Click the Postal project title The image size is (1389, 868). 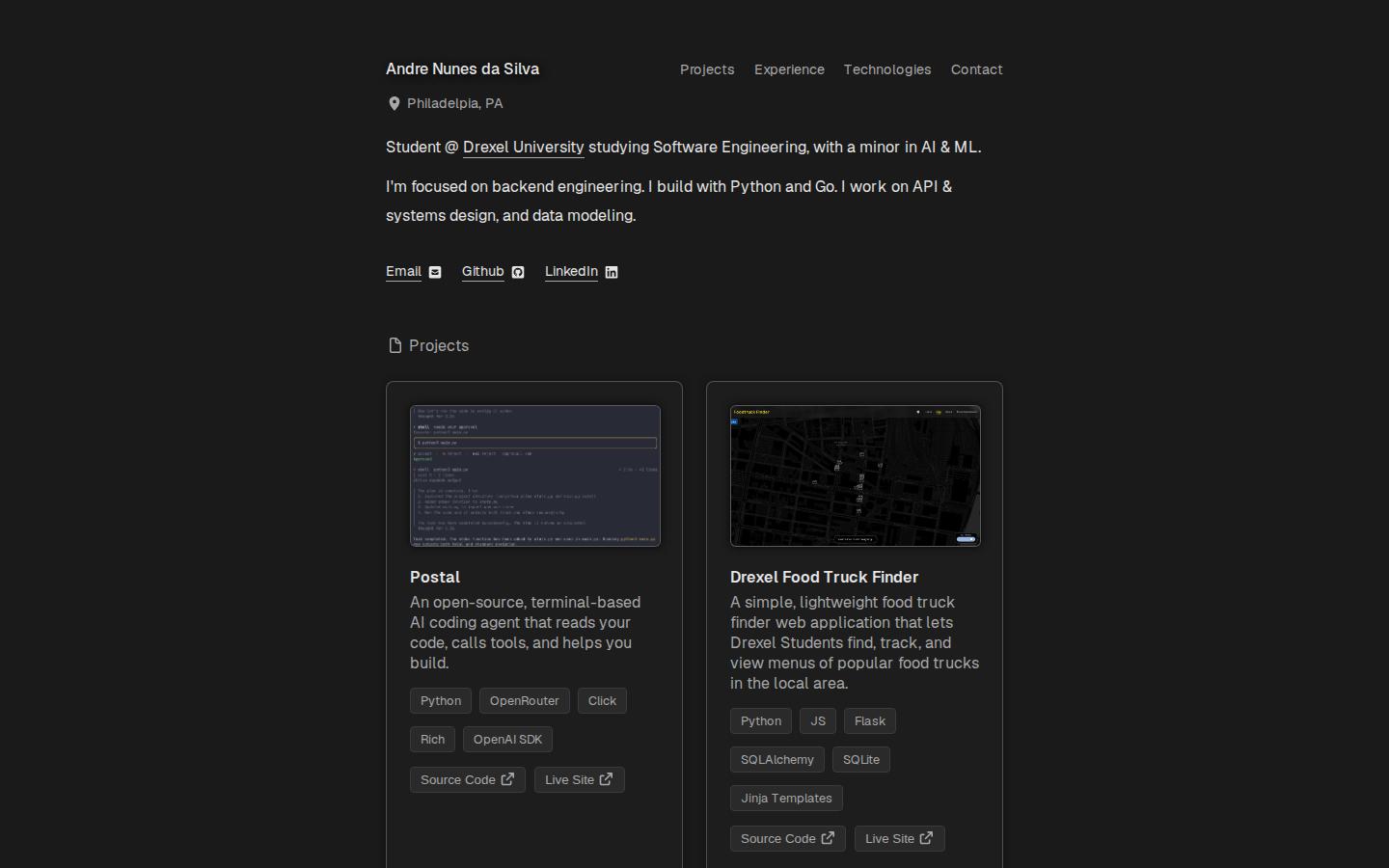pos(435,577)
